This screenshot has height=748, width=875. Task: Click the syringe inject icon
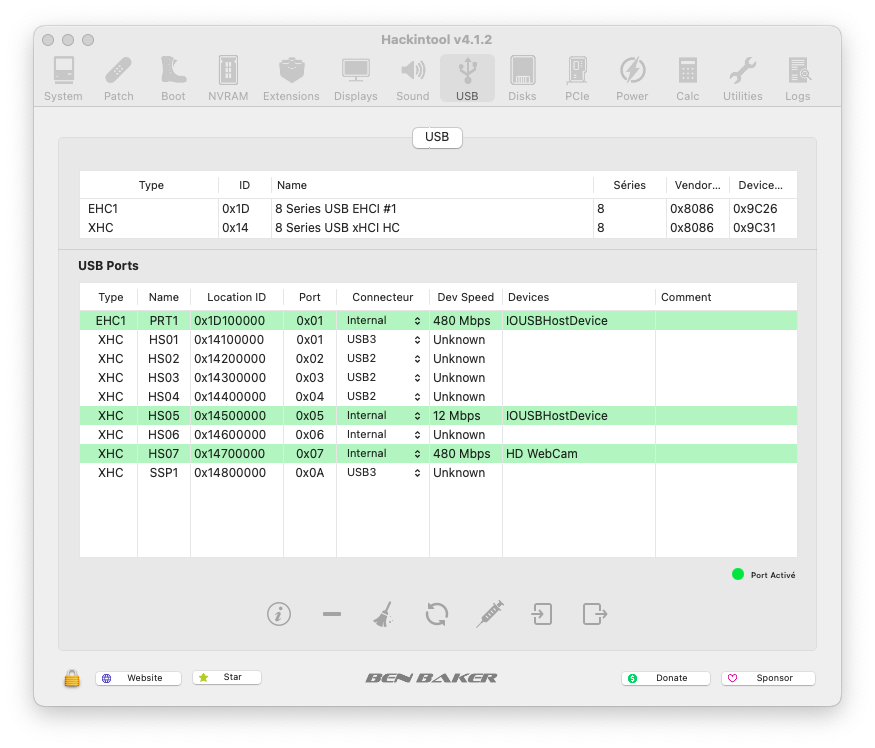[490, 614]
